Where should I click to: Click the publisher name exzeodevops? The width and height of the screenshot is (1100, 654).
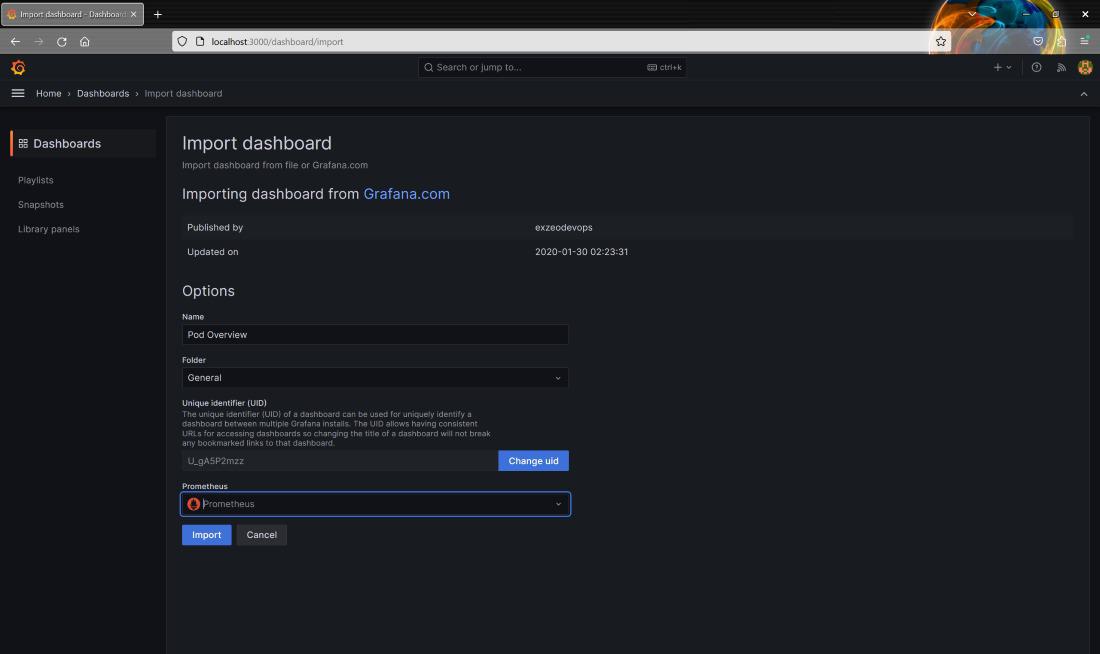(563, 227)
